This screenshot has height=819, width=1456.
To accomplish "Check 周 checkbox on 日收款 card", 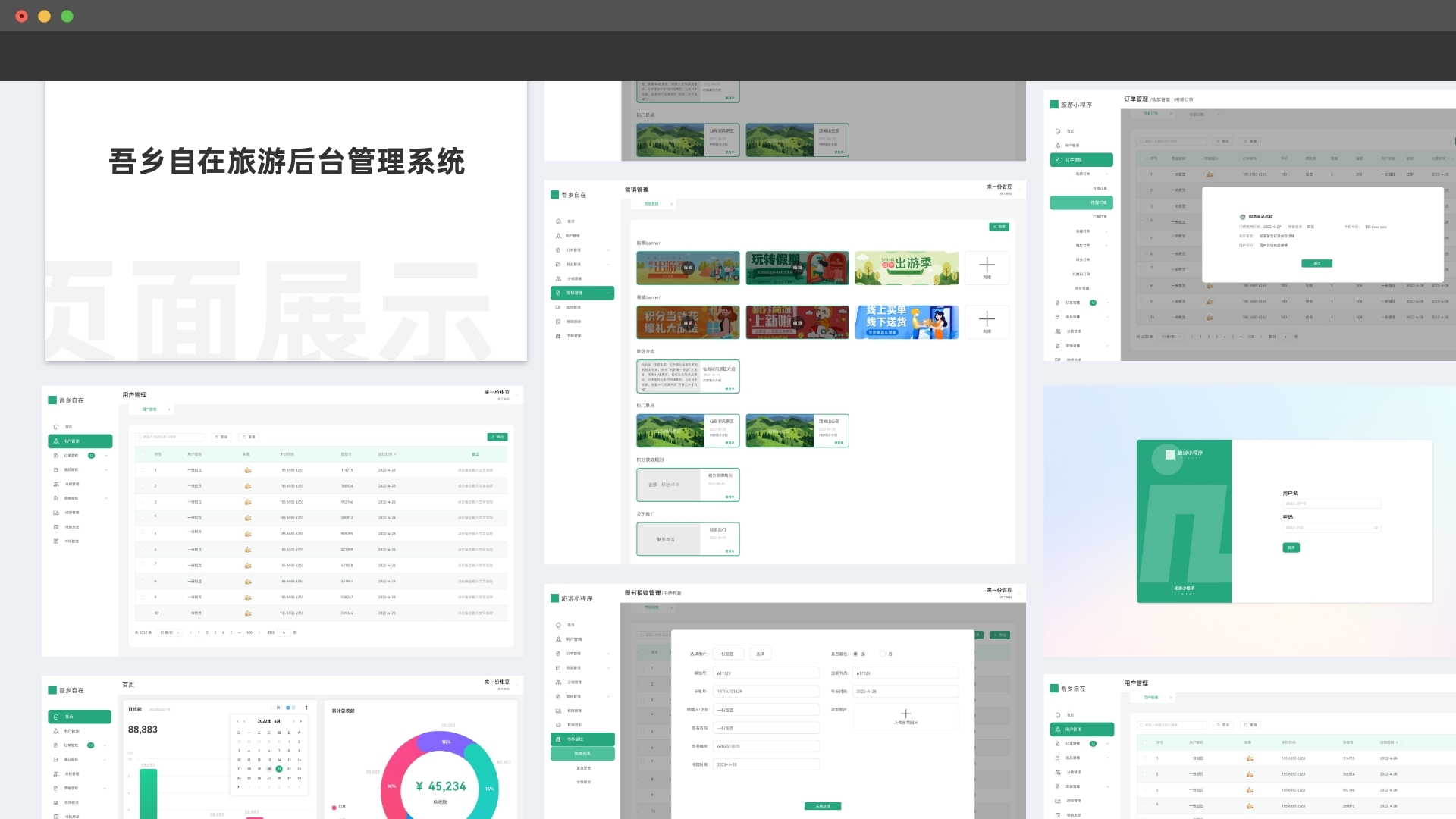I will (x=274, y=708).
